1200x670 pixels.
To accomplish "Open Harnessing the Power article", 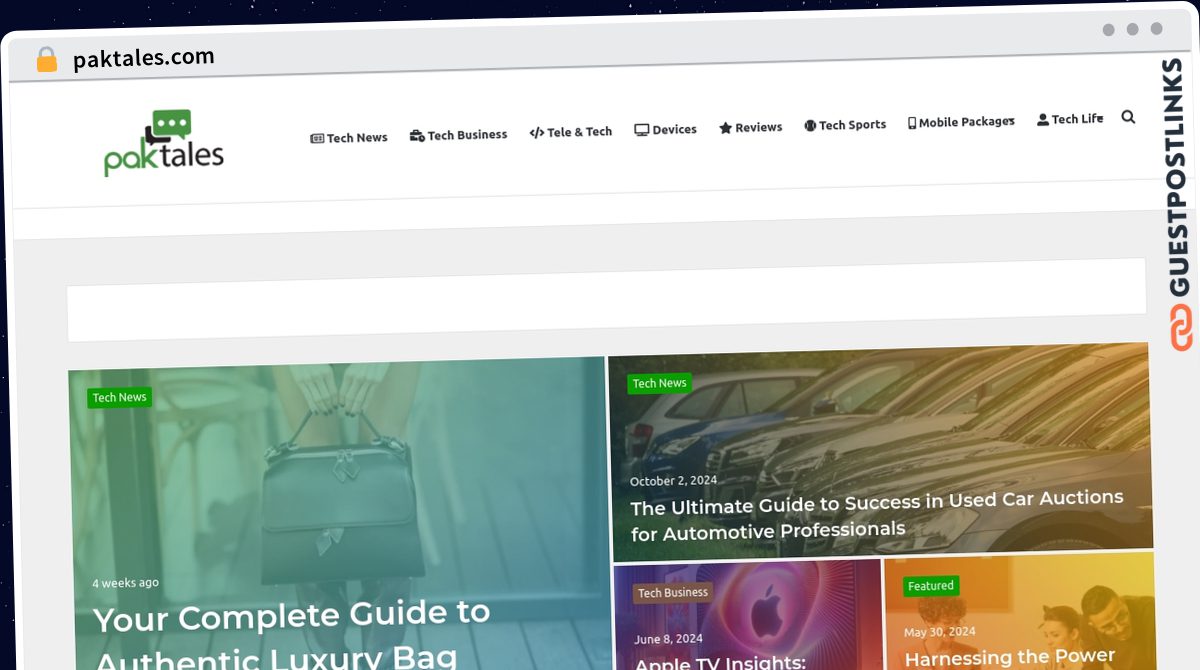I will coord(1010,657).
